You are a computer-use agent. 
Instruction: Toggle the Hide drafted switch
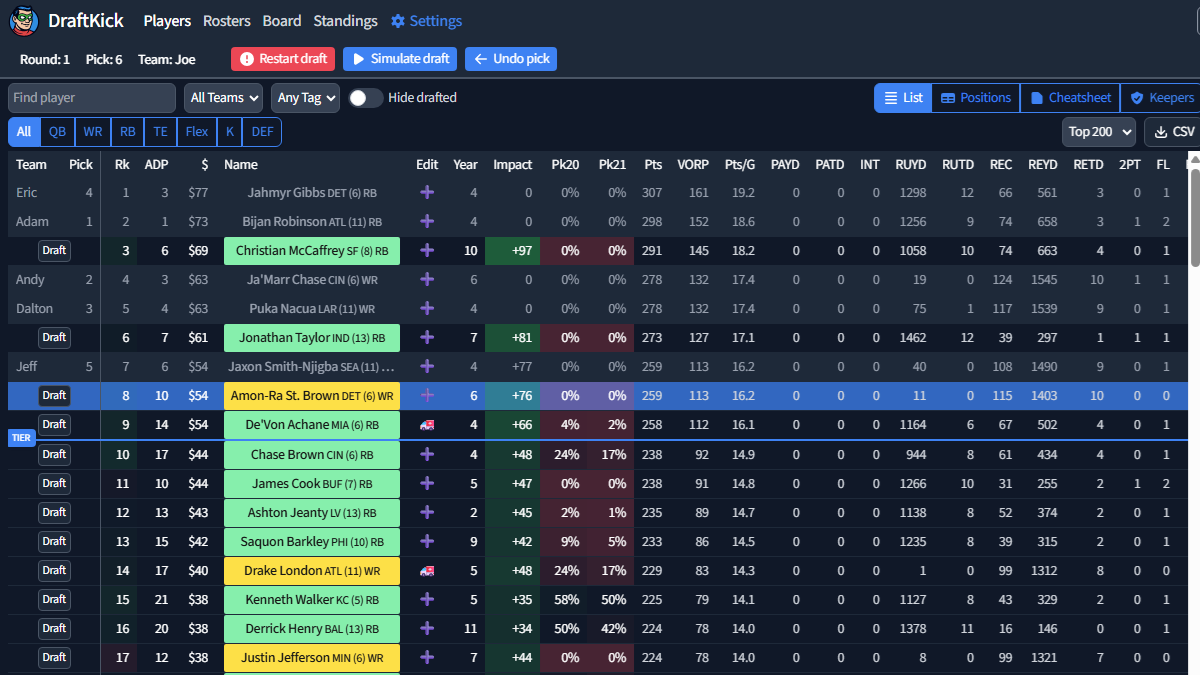pos(366,98)
